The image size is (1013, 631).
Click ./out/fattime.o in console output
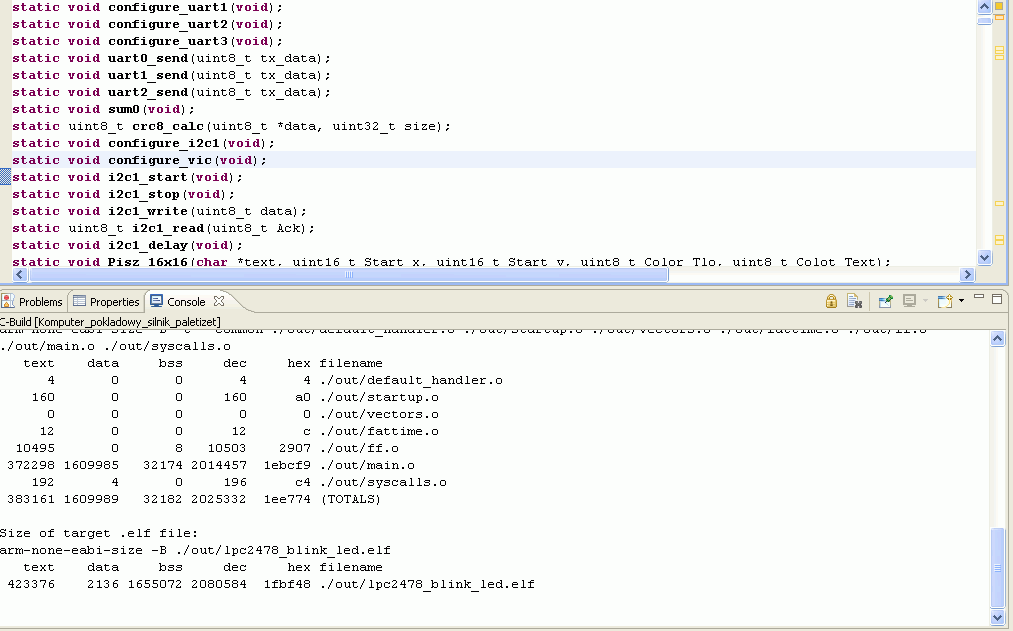[x=379, y=431]
